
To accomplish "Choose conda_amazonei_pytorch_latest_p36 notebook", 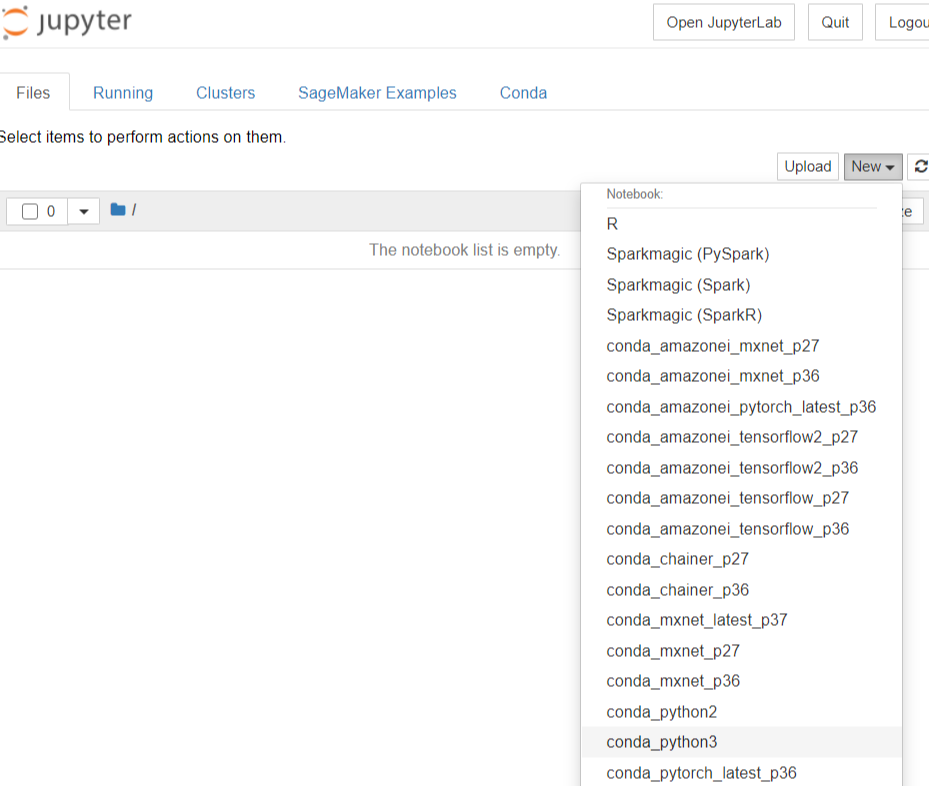I will (x=741, y=407).
